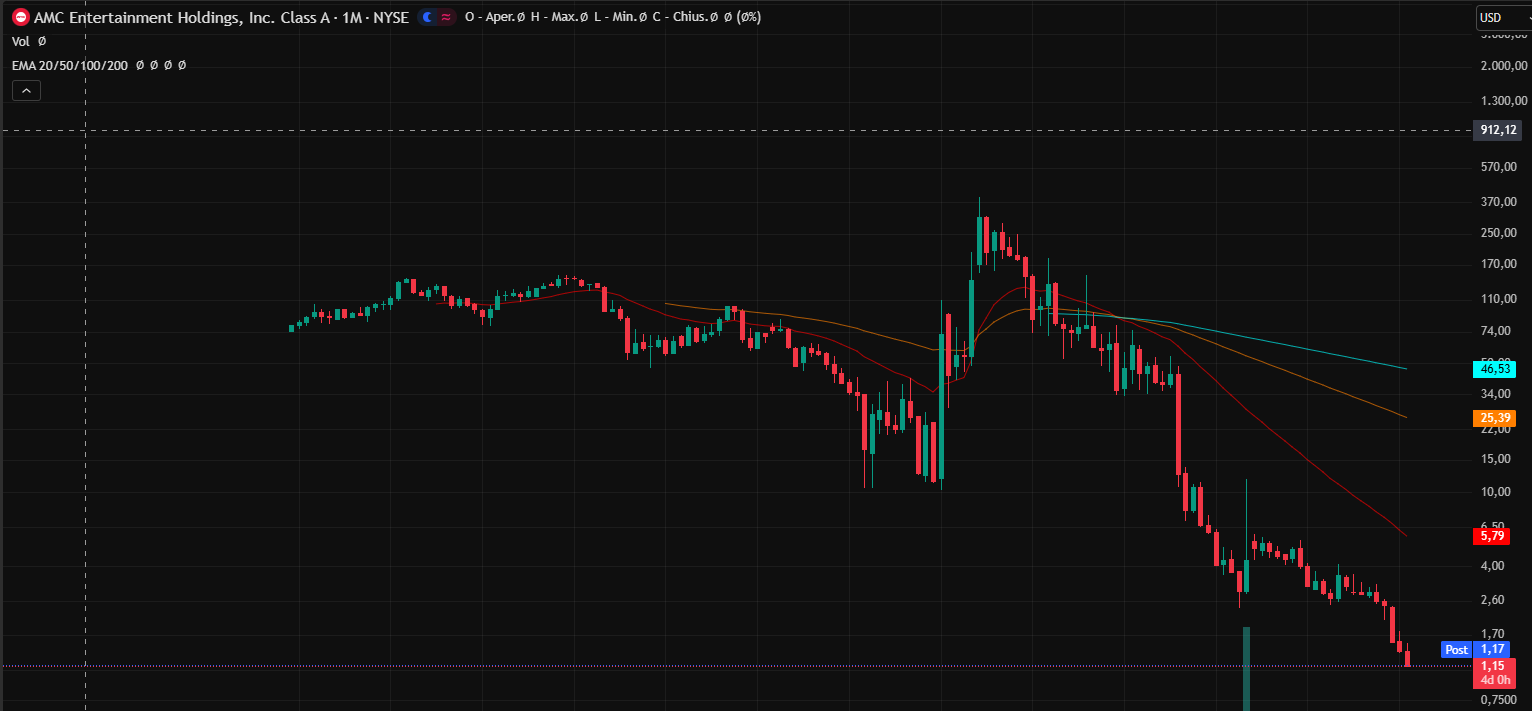The height and width of the screenshot is (711, 1532).
Task: Click the 370,00 price axis label
Action: (x=1499, y=201)
